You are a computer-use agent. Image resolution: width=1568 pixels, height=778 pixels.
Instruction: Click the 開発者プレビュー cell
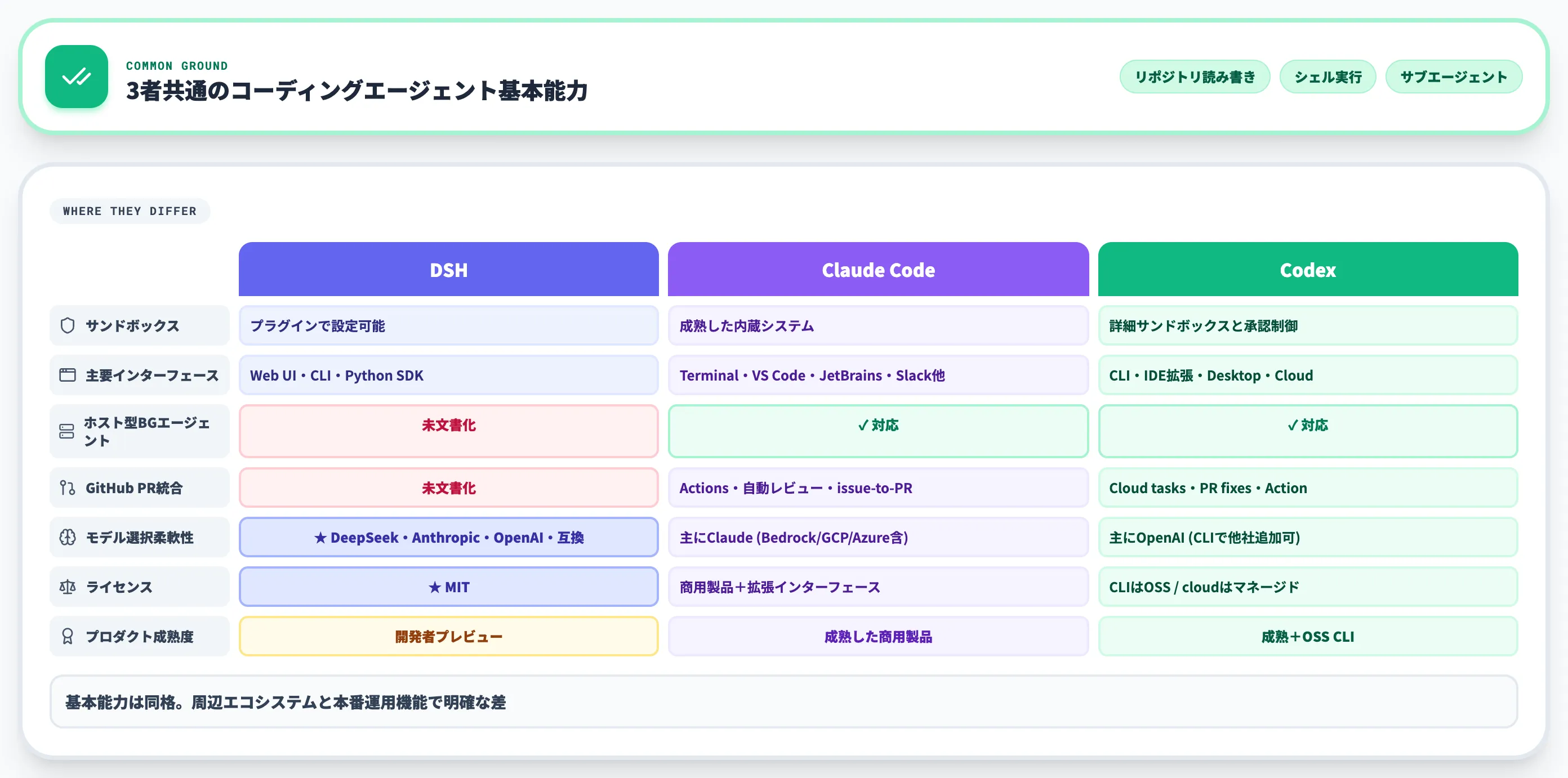pos(449,636)
